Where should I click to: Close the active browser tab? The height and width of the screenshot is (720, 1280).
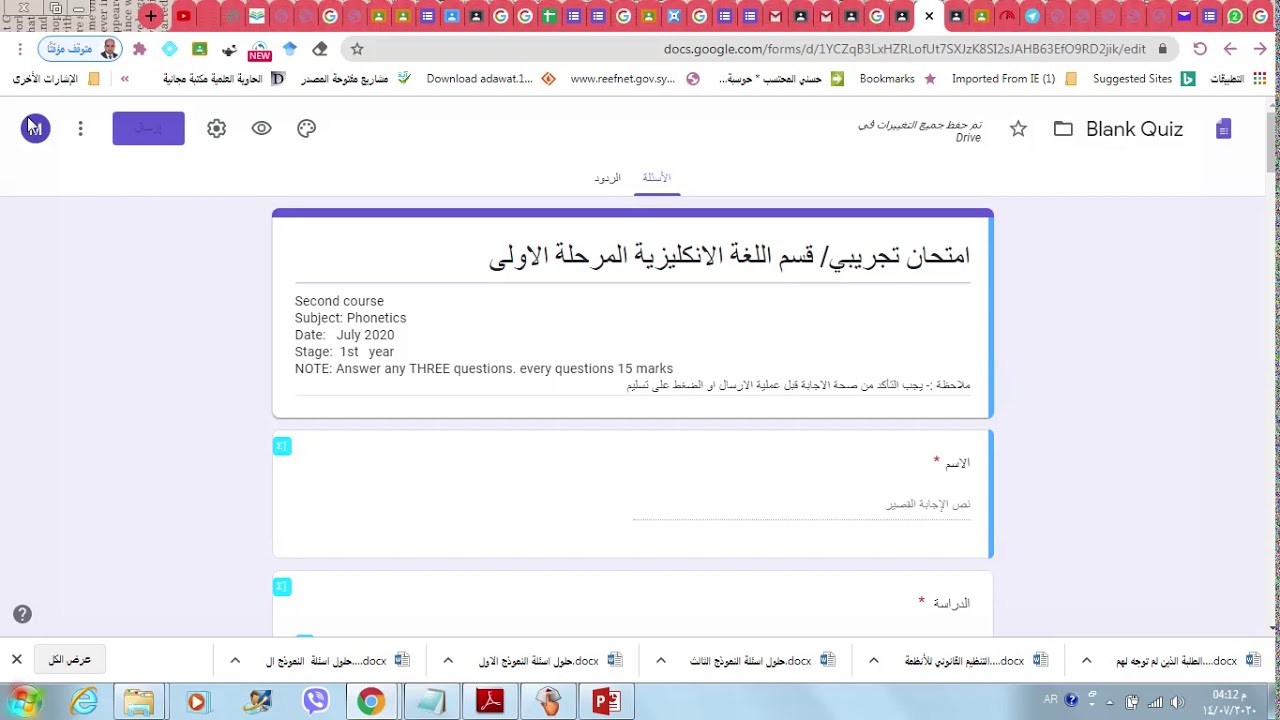pyautogui.click(x=929, y=16)
